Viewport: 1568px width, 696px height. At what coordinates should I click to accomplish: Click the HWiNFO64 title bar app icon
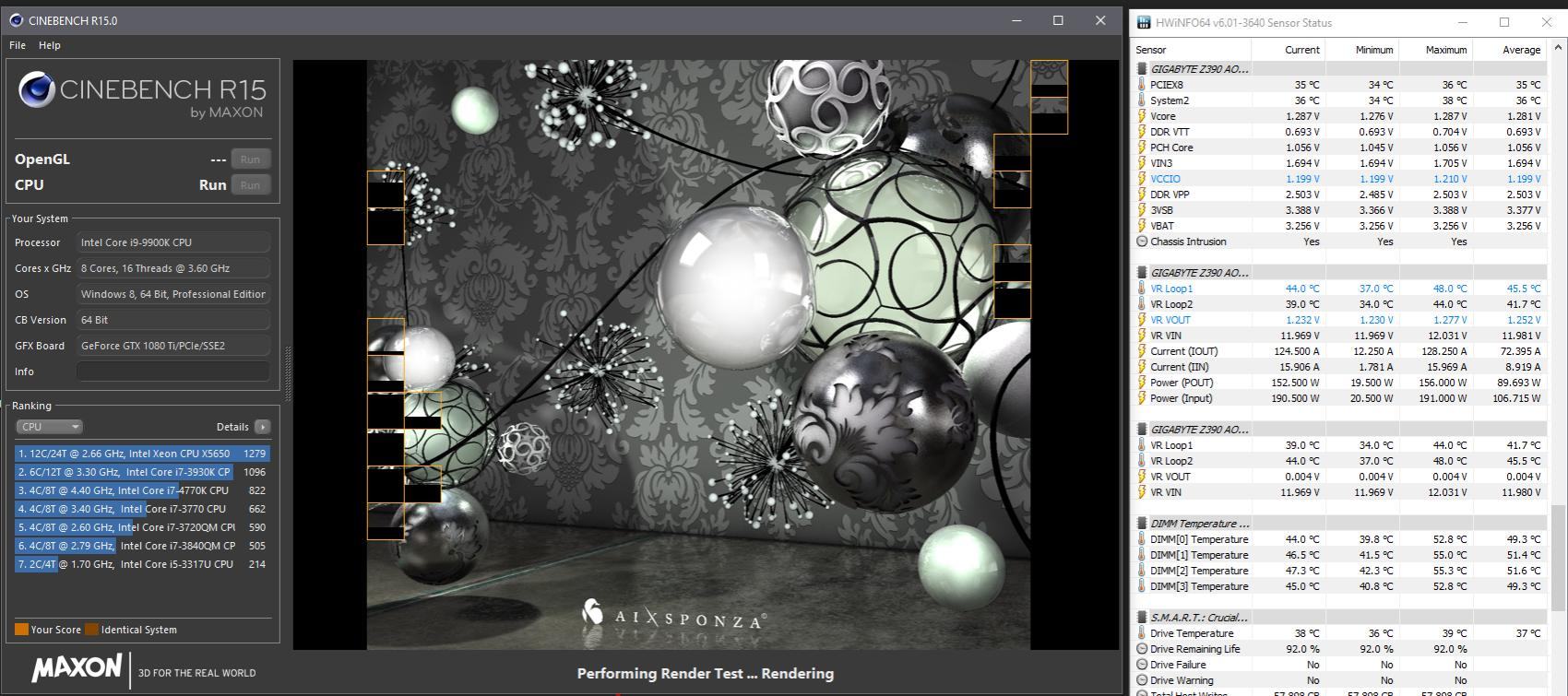(1144, 22)
